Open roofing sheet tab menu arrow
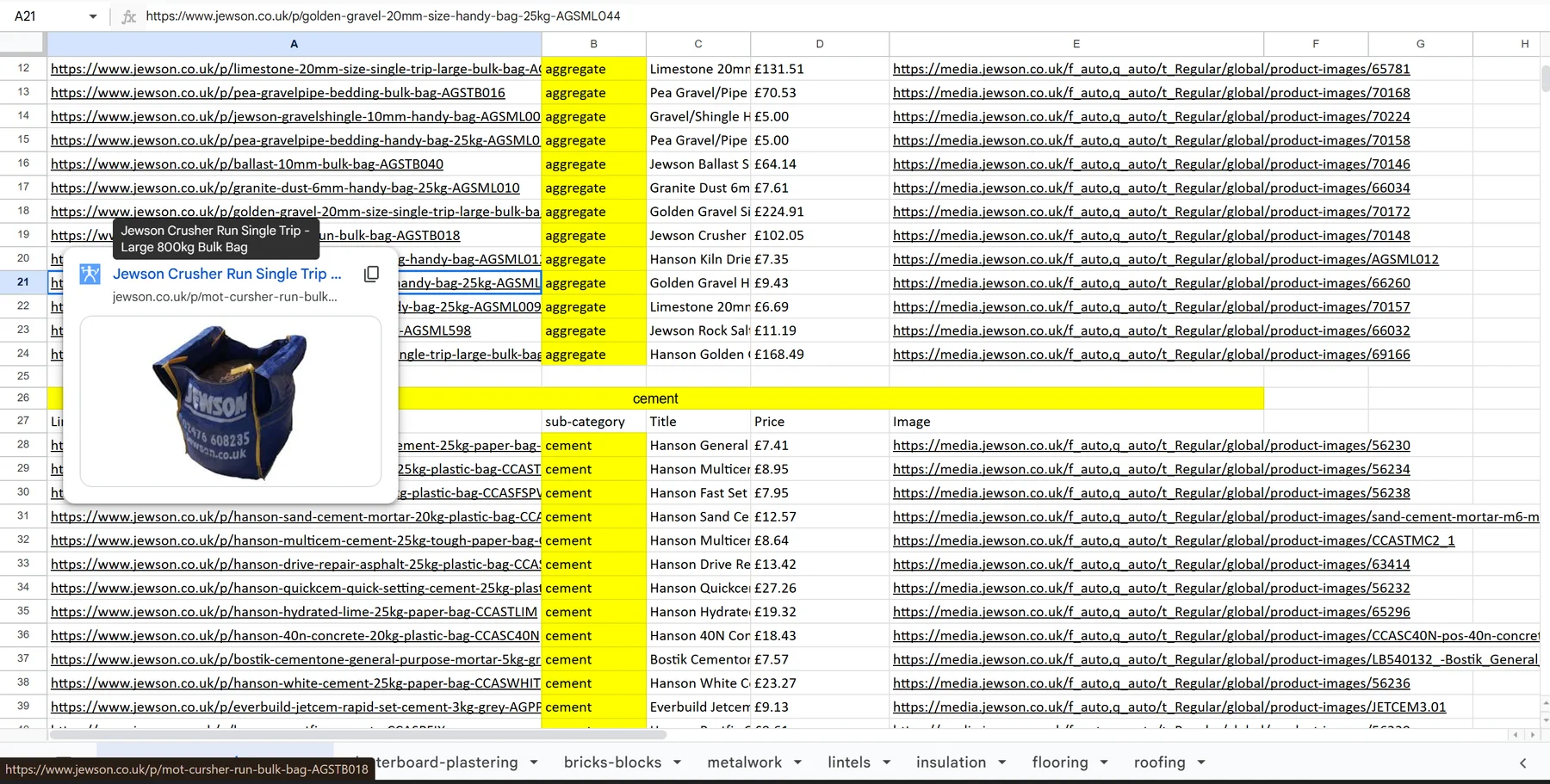 pos(1201,762)
